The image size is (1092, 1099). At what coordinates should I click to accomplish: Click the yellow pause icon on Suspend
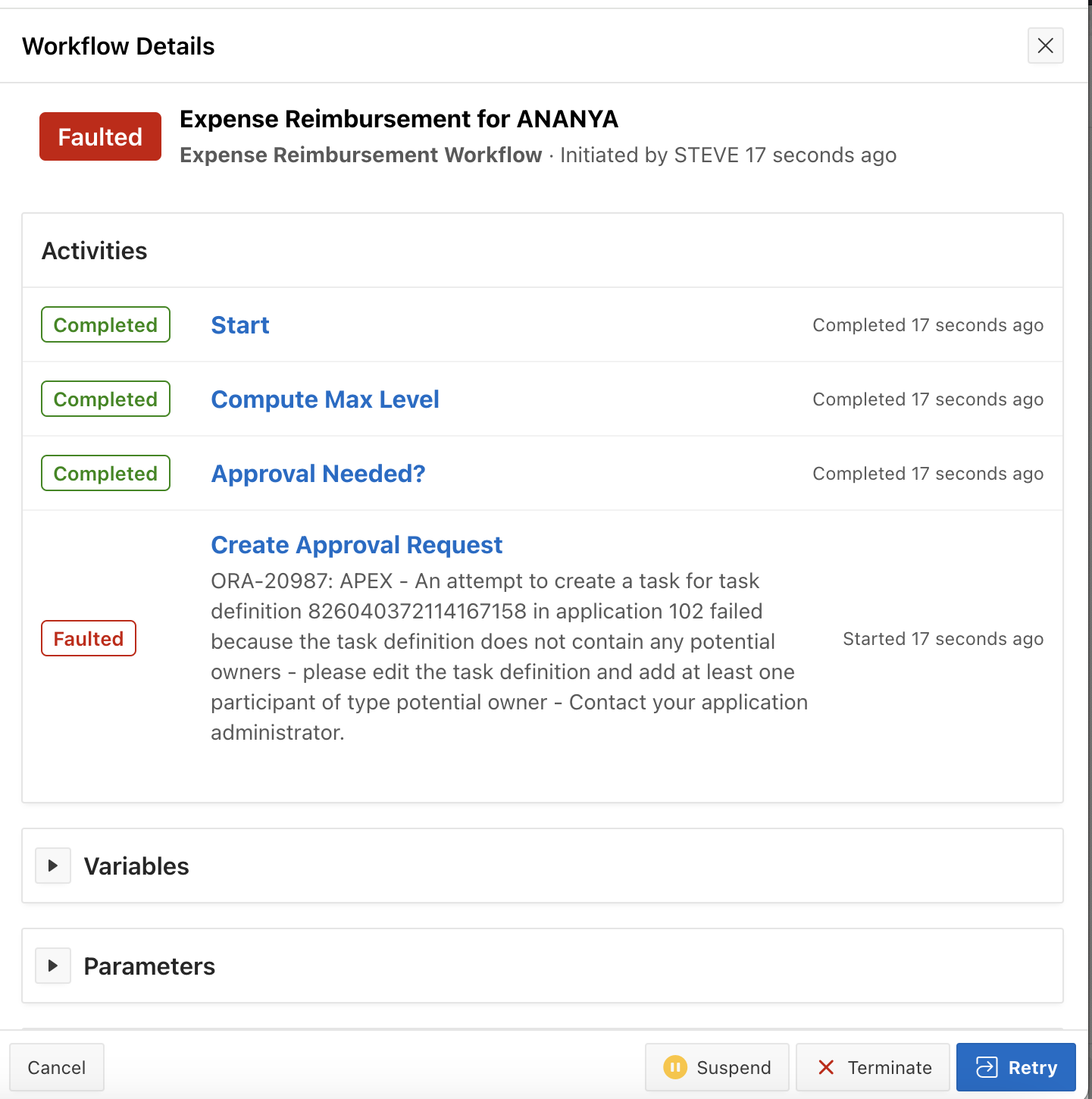(674, 1067)
